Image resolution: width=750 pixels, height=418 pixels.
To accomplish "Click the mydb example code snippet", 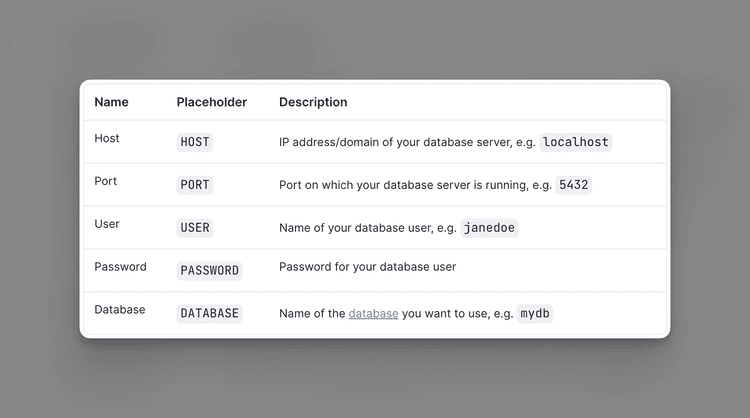I will click(535, 313).
